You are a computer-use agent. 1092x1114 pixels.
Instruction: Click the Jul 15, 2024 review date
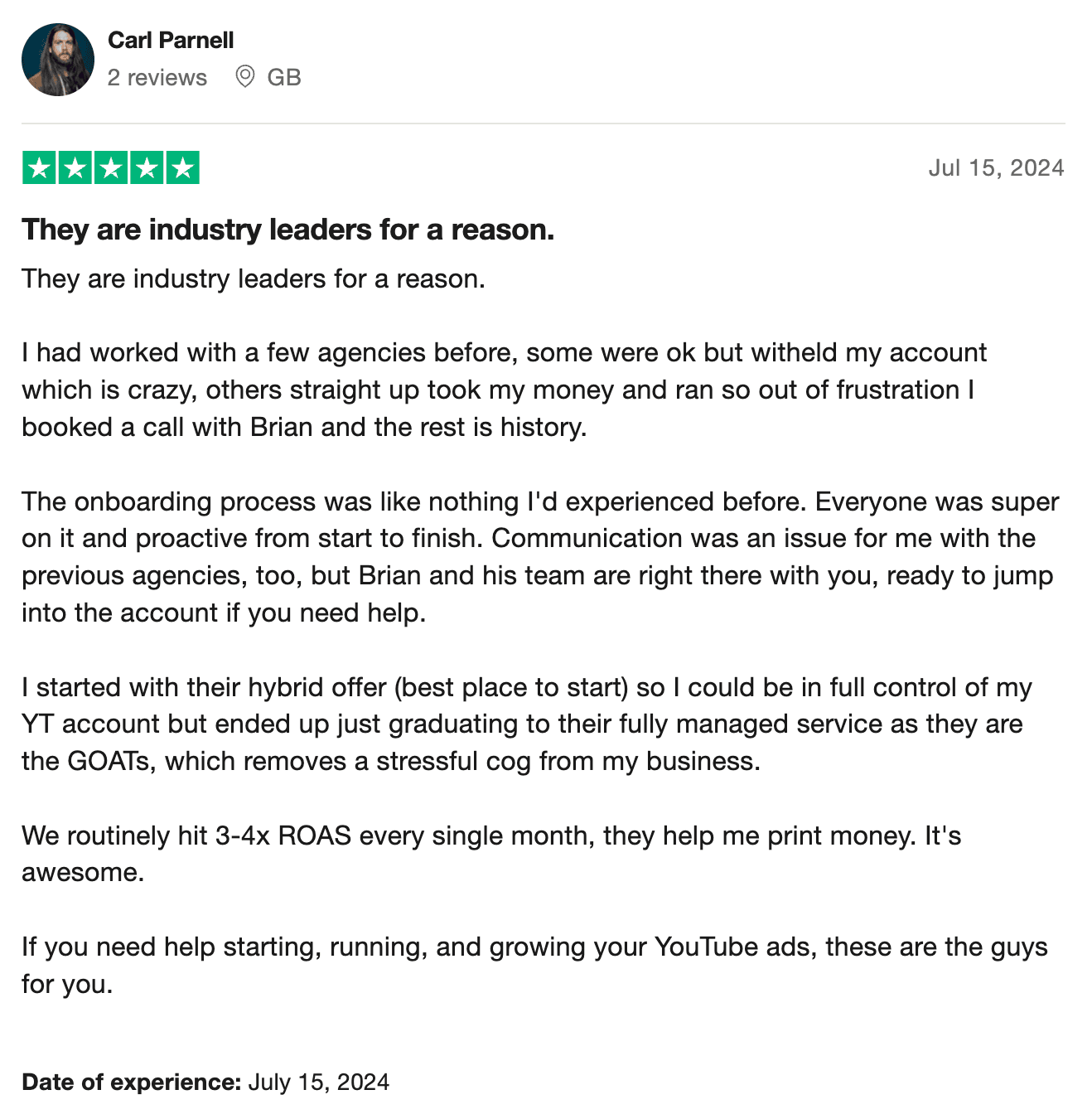[x=996, y=167]
